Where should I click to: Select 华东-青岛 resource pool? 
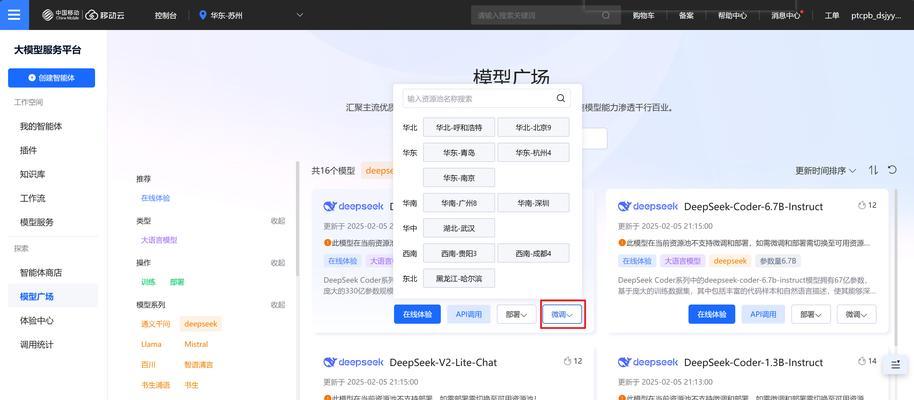click(x=459, y=153)
